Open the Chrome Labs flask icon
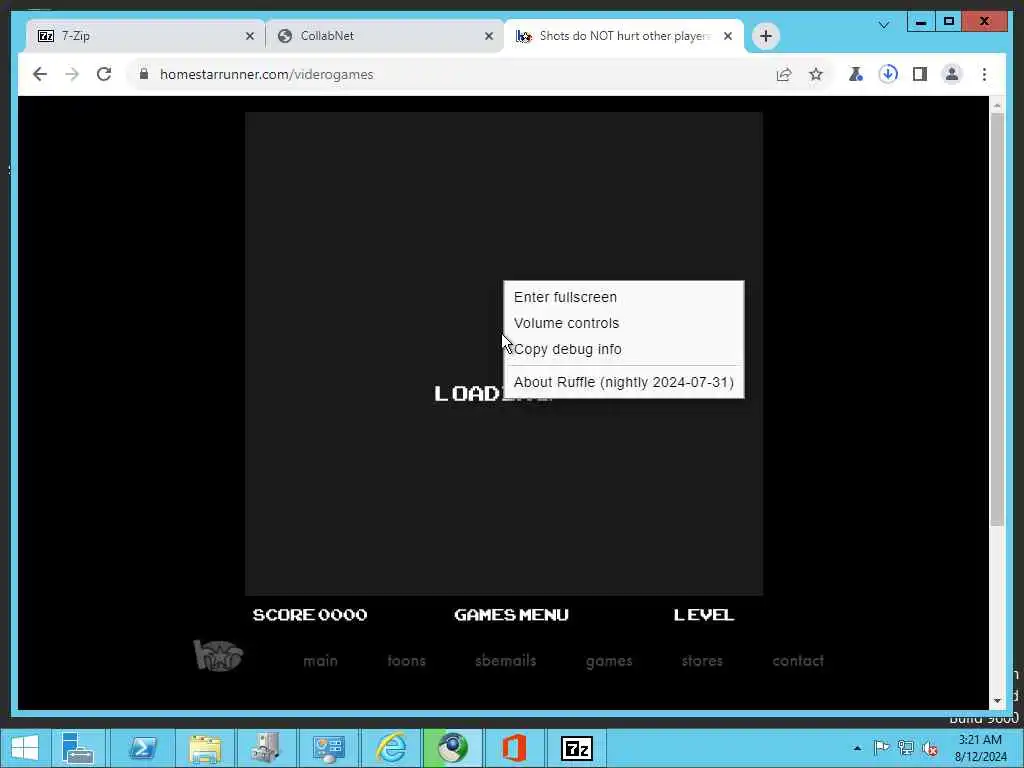The image size is (1024, 768). (856, 74)
